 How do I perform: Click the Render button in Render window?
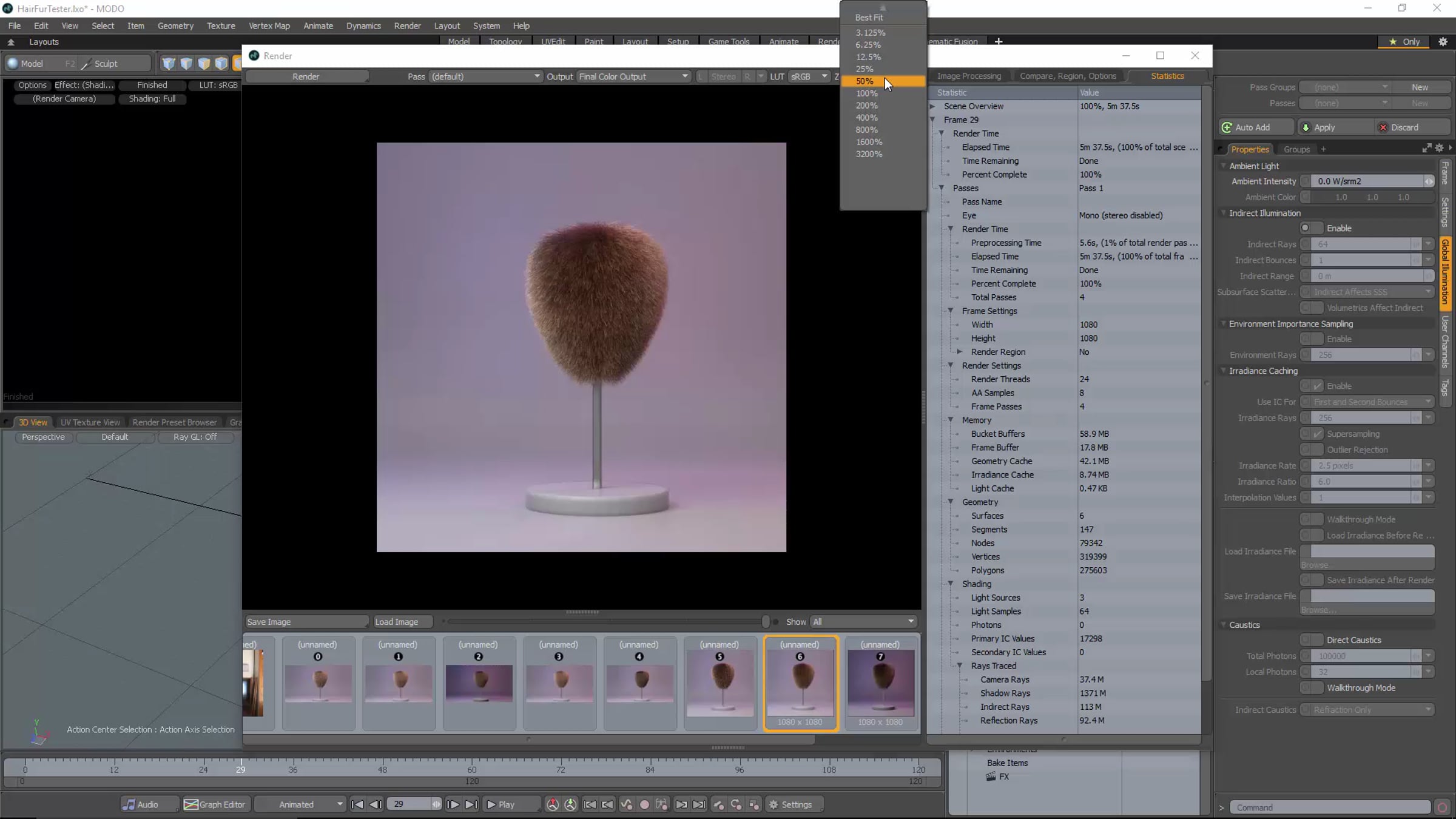306,76
